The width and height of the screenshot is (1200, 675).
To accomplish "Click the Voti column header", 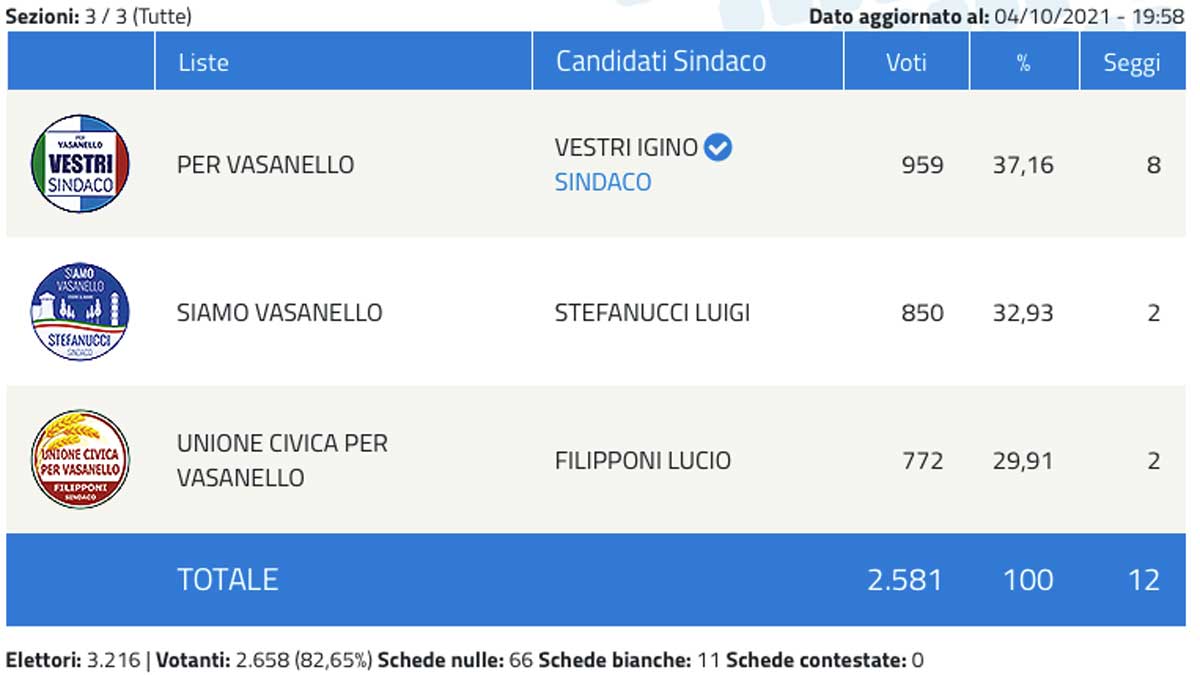I will tap(906, 62).
